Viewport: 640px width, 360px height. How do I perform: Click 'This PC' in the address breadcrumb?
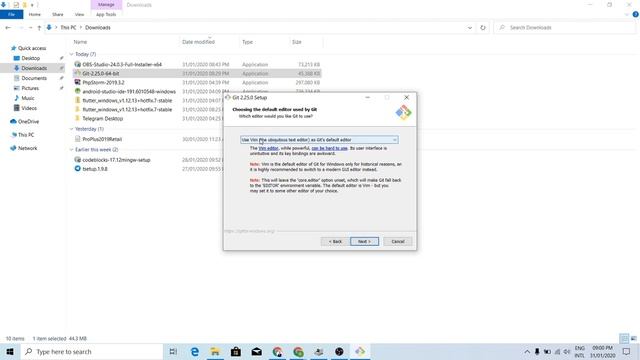[68, 27]
